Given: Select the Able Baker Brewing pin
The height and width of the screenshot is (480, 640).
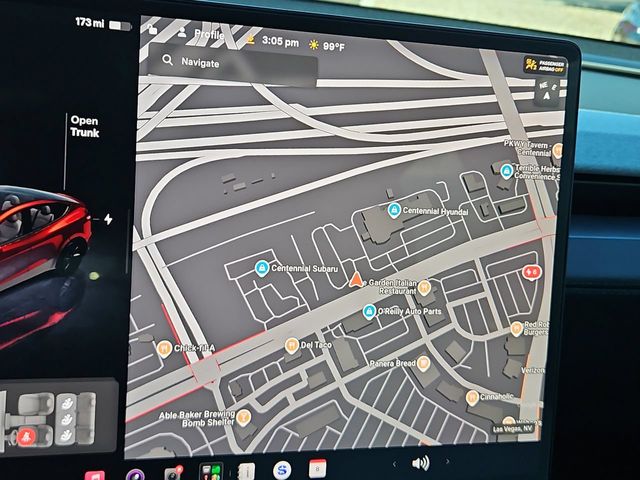Looking at the screenshot, I should pyautogui.click(x=244, y=418).
